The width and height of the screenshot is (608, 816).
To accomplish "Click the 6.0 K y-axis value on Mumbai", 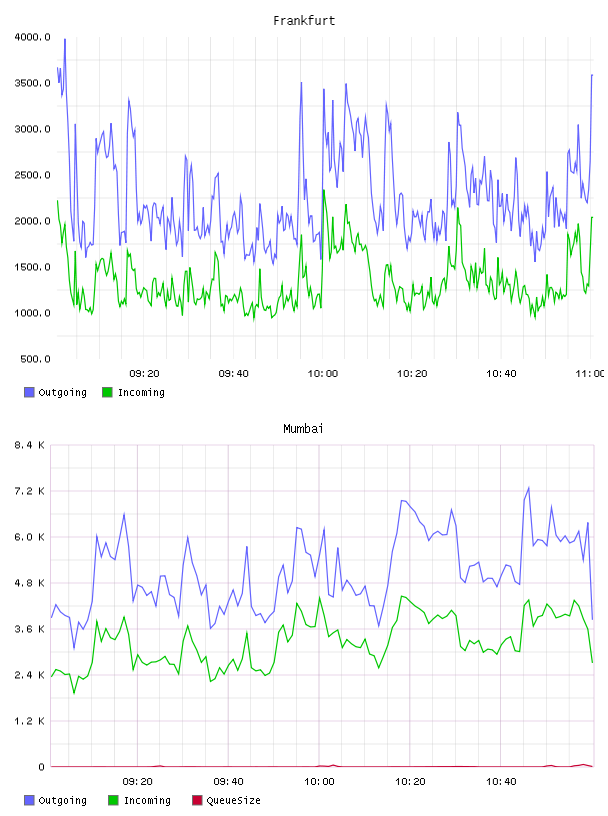I will (29, 537).
